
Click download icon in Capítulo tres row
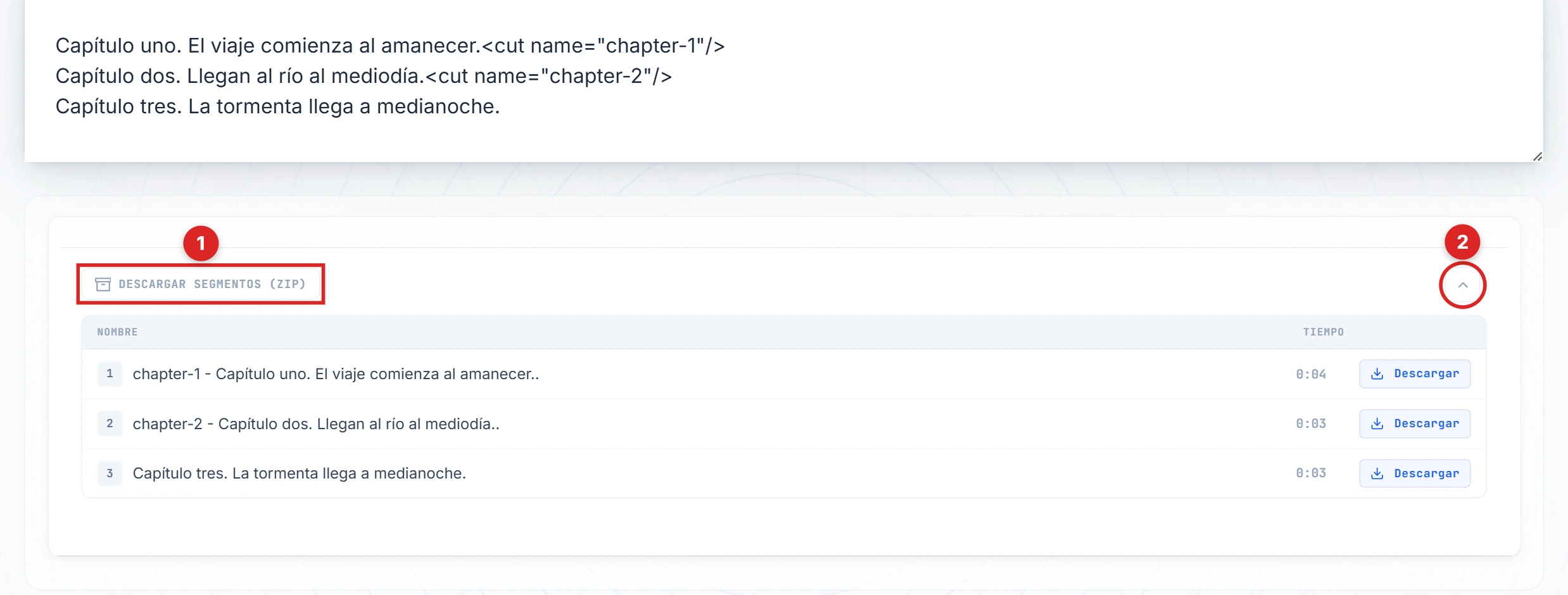click(x=1377, y=473)
